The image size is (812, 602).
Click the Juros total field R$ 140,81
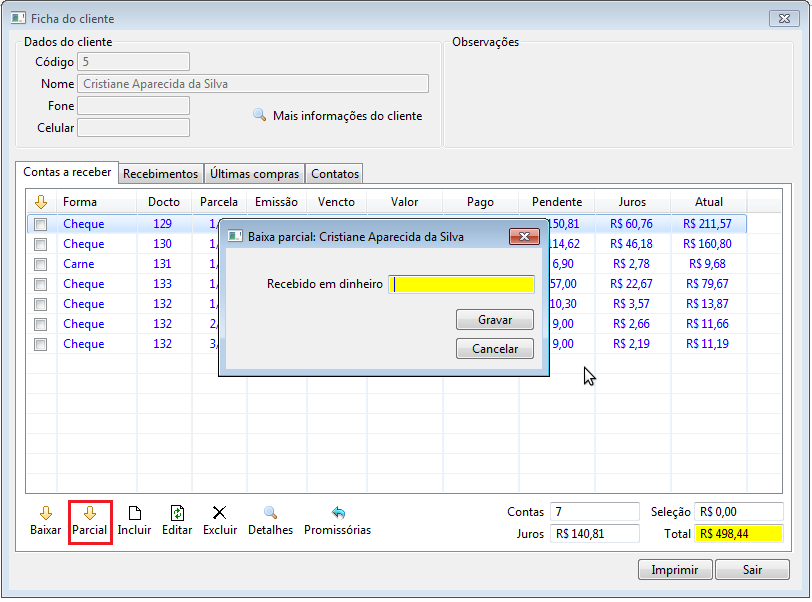click(594, 534)
